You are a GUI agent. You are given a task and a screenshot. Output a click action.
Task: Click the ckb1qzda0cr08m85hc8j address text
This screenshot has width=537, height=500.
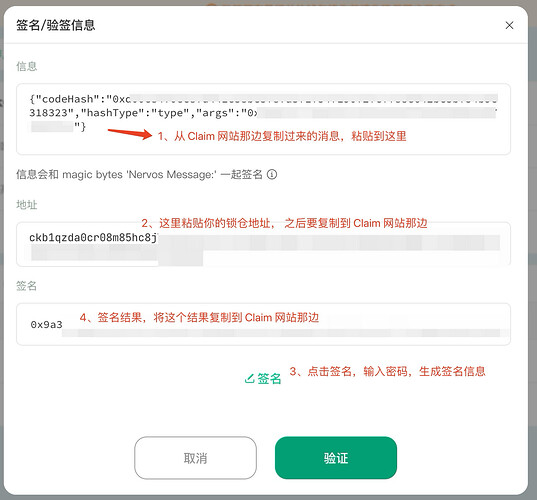click(93, 237)
